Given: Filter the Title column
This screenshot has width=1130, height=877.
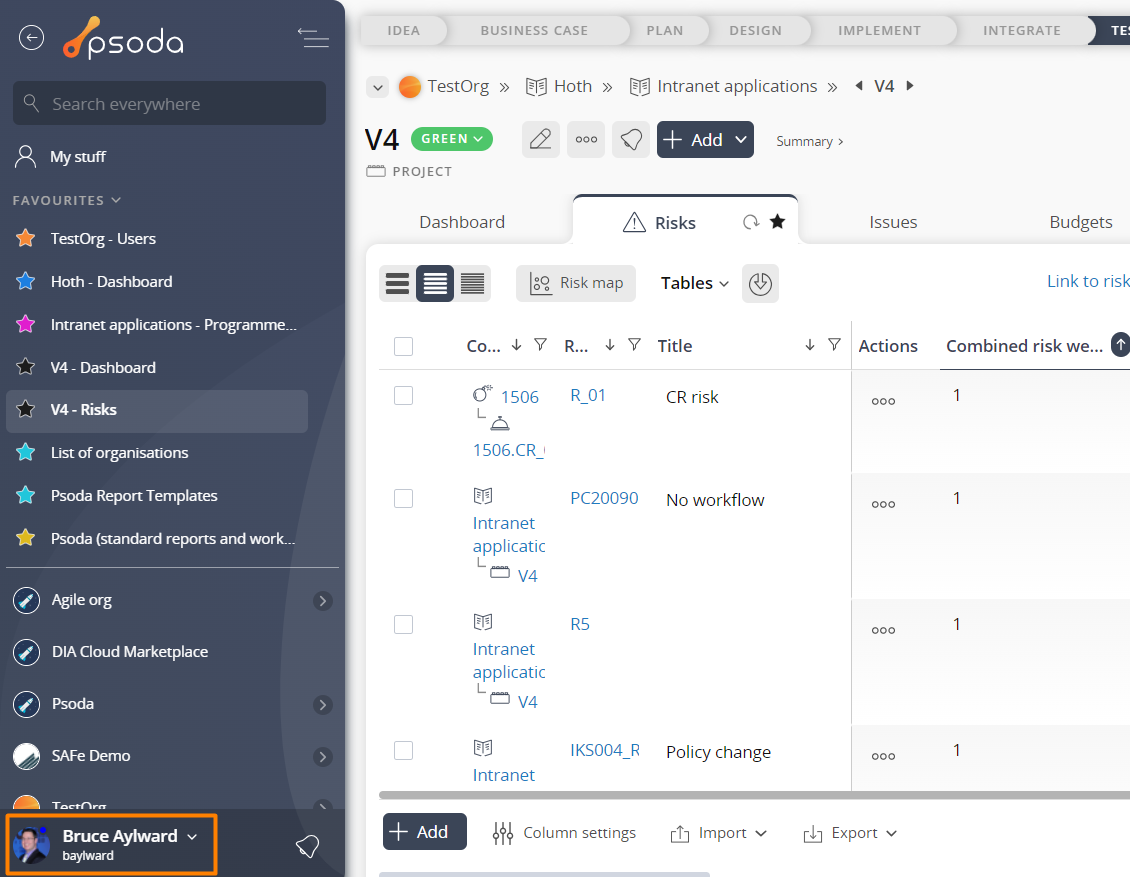Looking at the screenshot, I should (x=834, y=345).
